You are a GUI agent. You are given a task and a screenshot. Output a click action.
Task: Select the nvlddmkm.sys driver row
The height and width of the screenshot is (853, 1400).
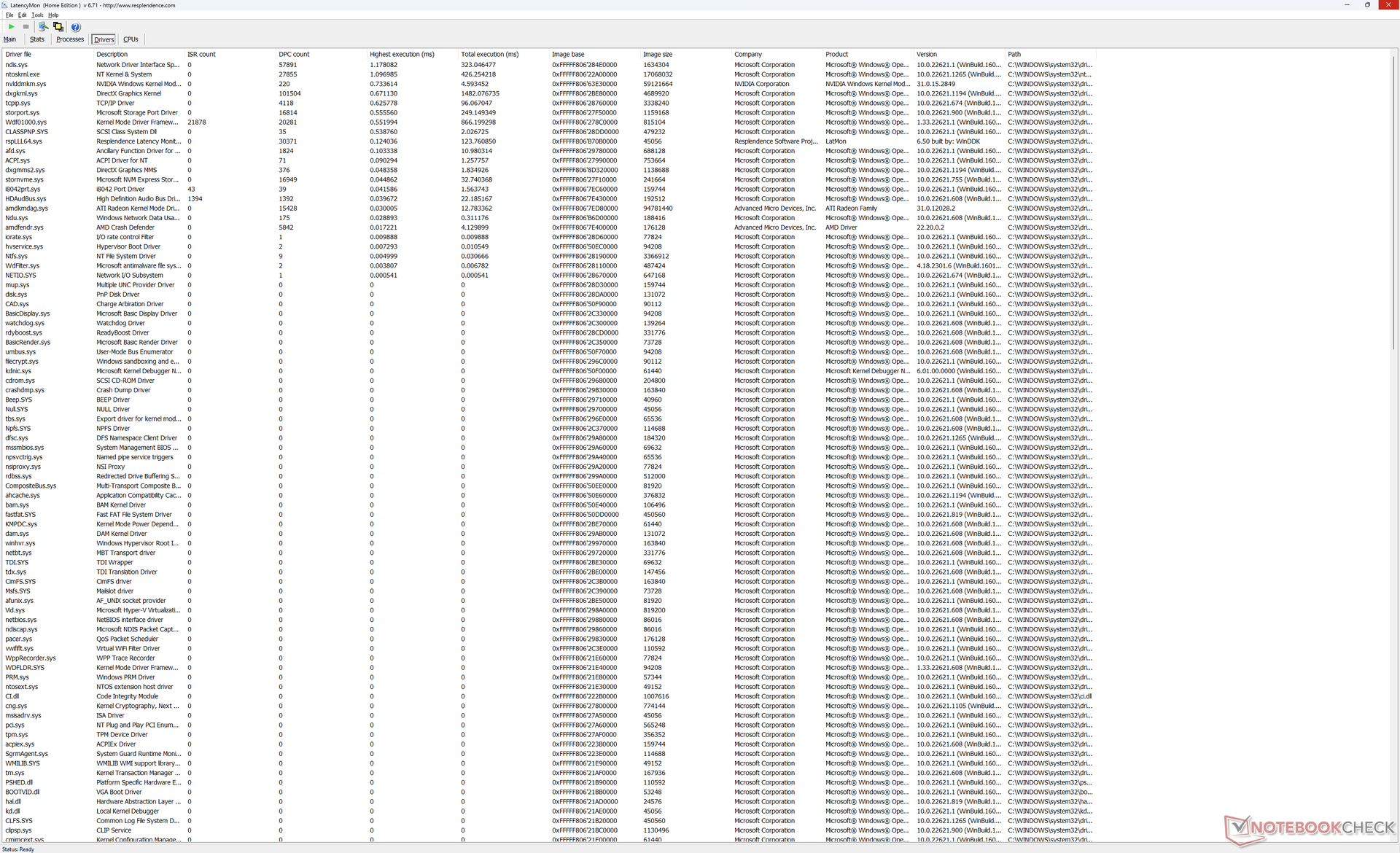pyautogui.click(x=26, y=84)
